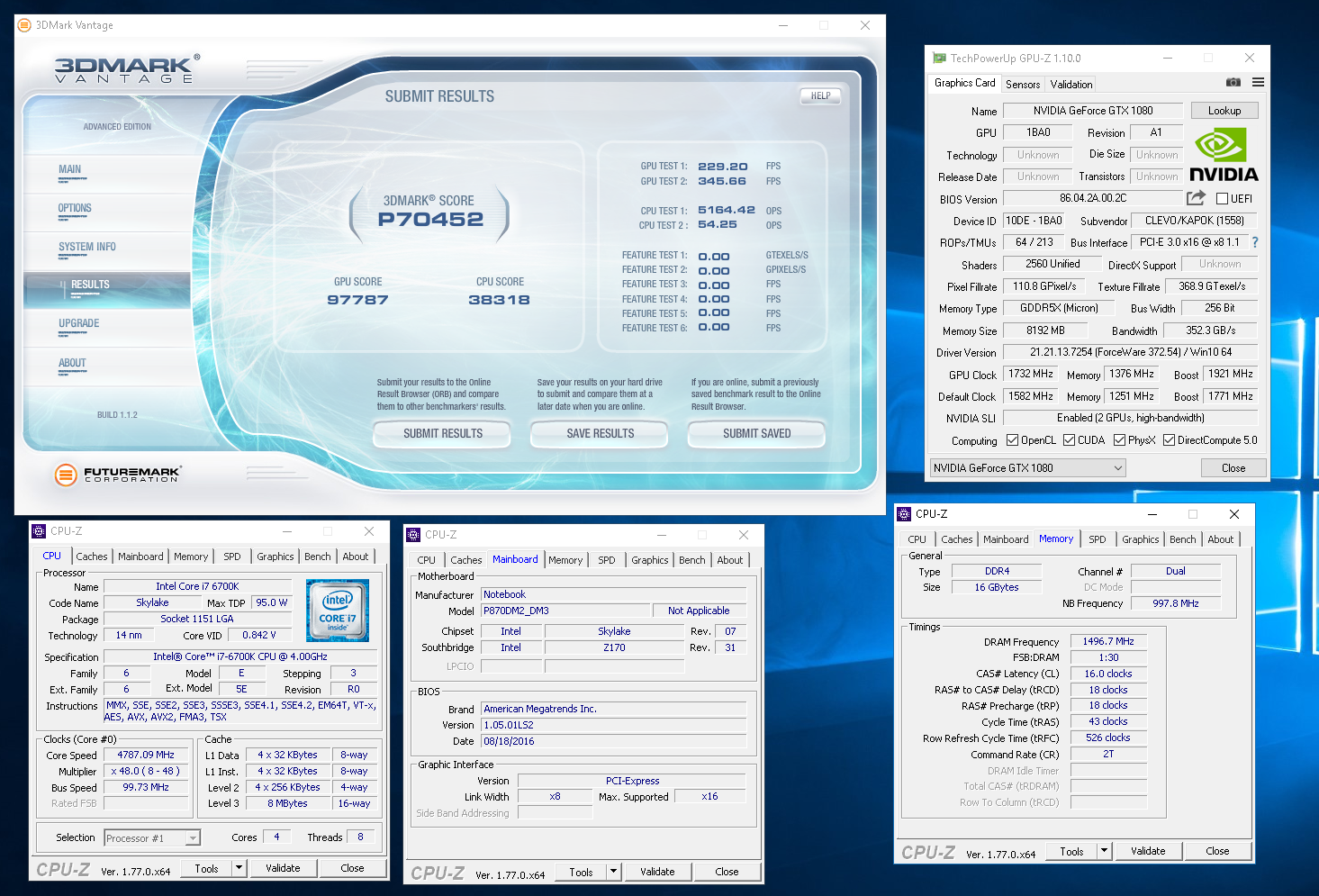Viewport: 1319px width, 896px height.
Task: Switch to Sensors tab in GPU-Z
Action: (x=1023, y=85)
